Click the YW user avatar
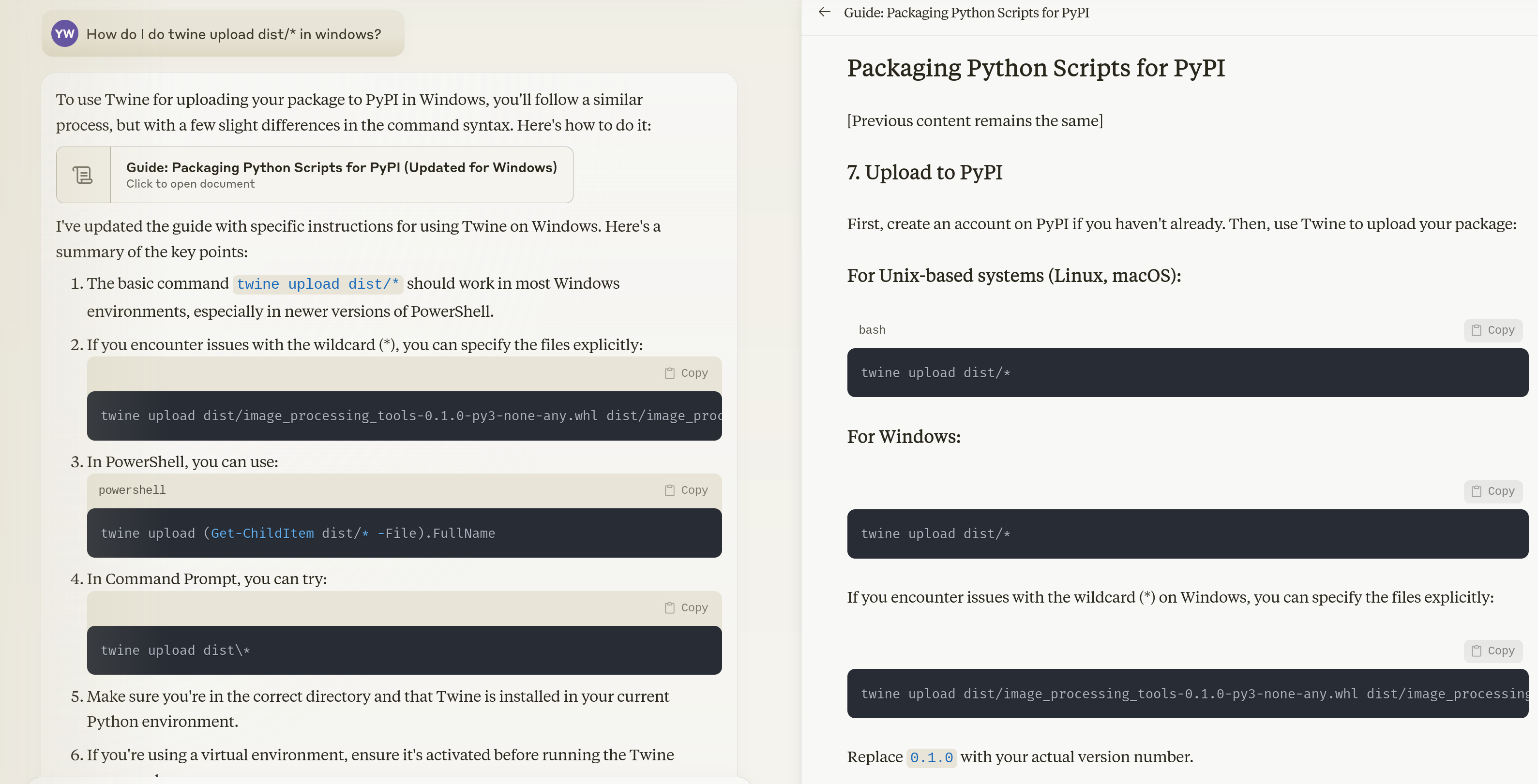1538x784 pixels. [x=64, y=34]
